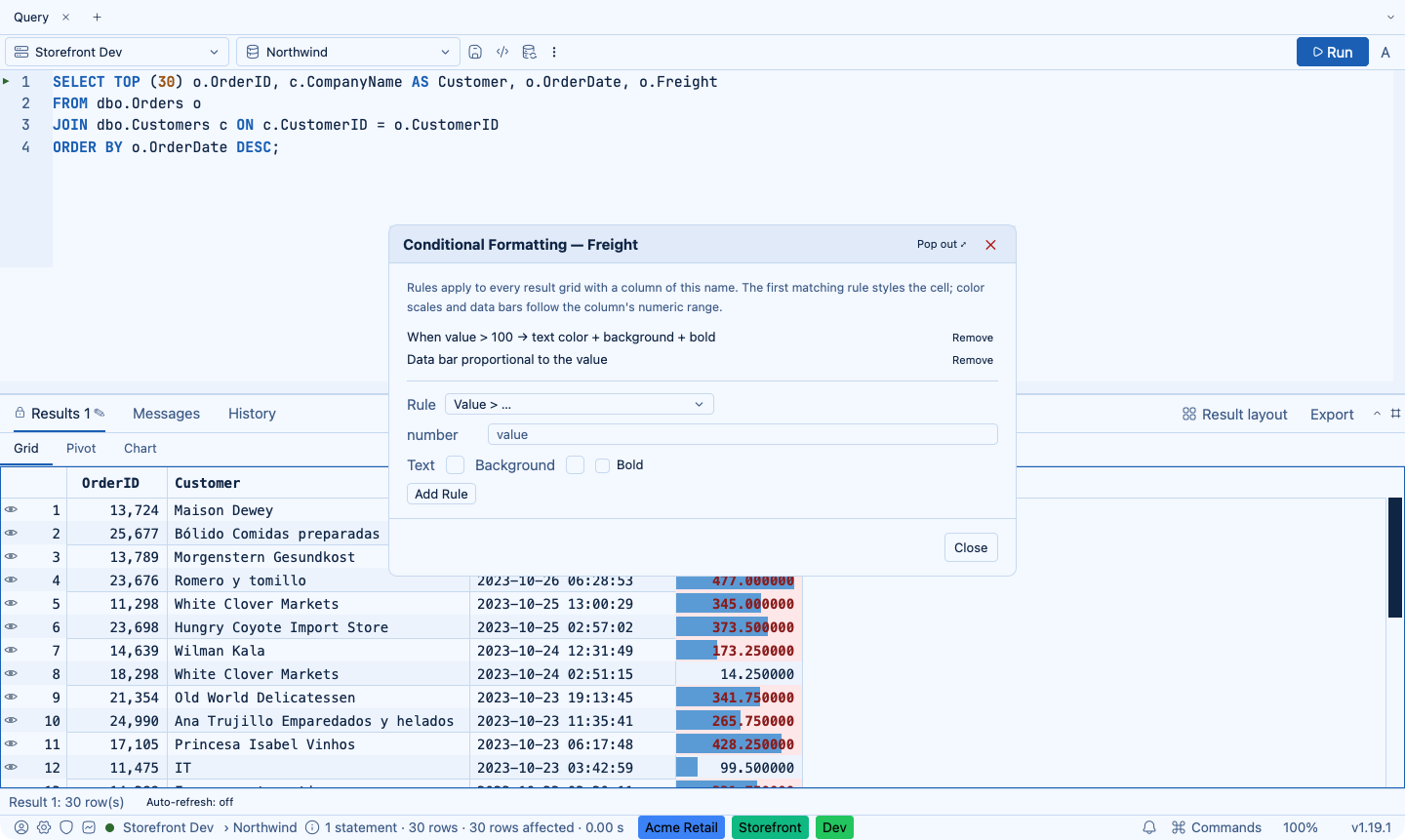
Task: Click the notification bell in status bar
Action: pyautogui.click(x=1149, y=827)
